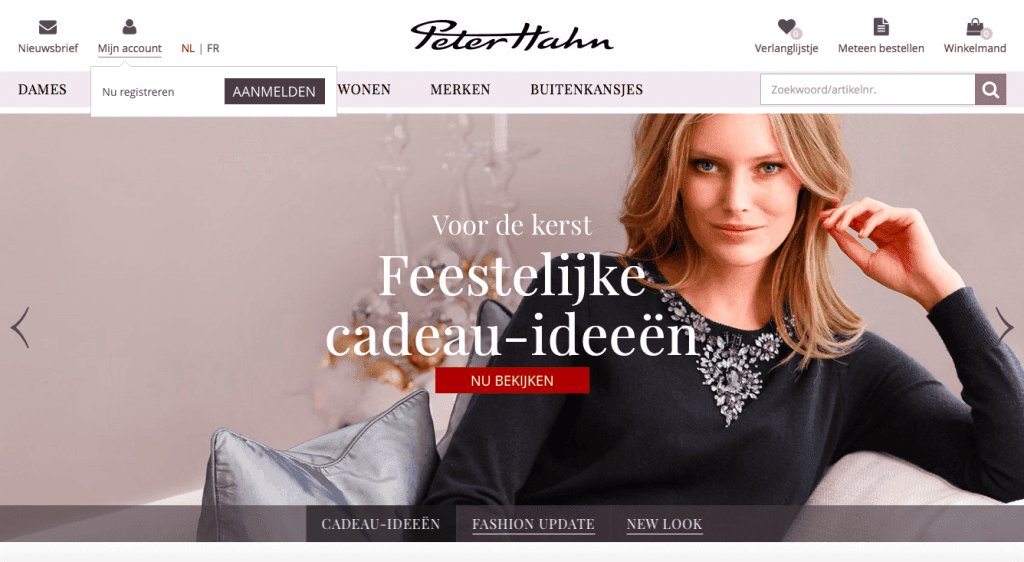Viewport: 1024px width, 562px height.
Task: Switch language to NL
Action: click(187, 48)
